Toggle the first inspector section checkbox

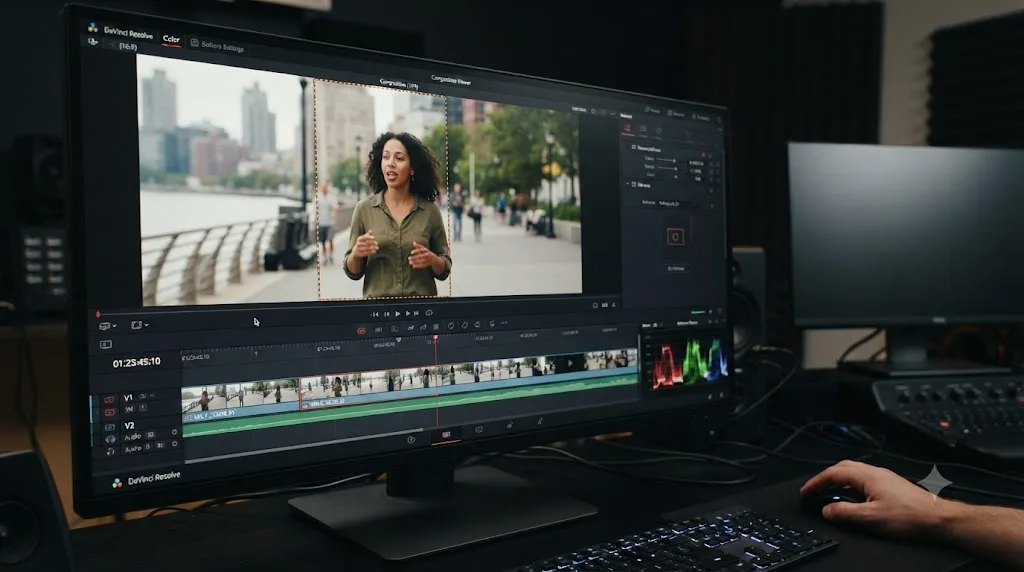click(633, 148)
